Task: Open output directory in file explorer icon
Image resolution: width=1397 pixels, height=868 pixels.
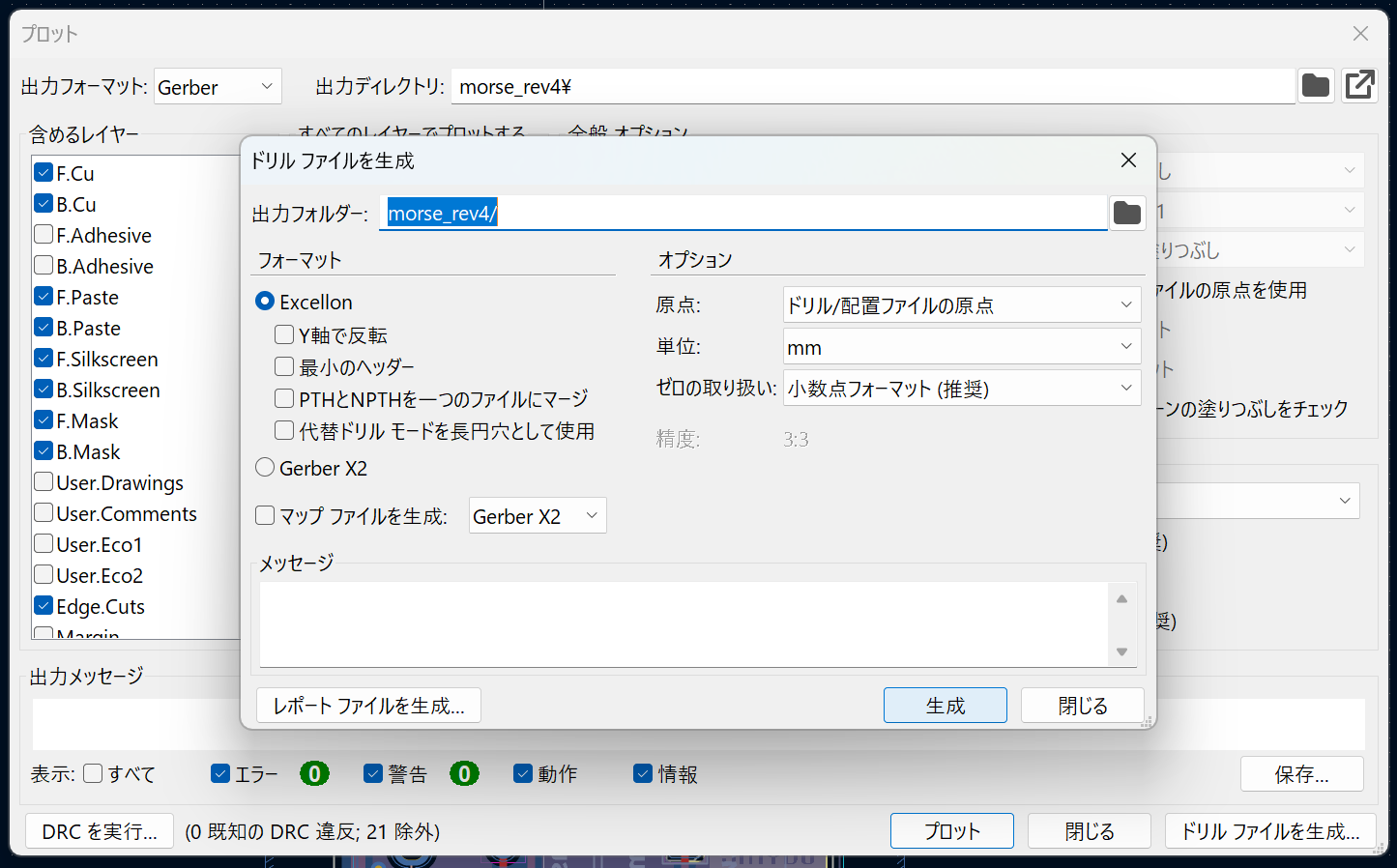Action: [x=1359, y=86]
